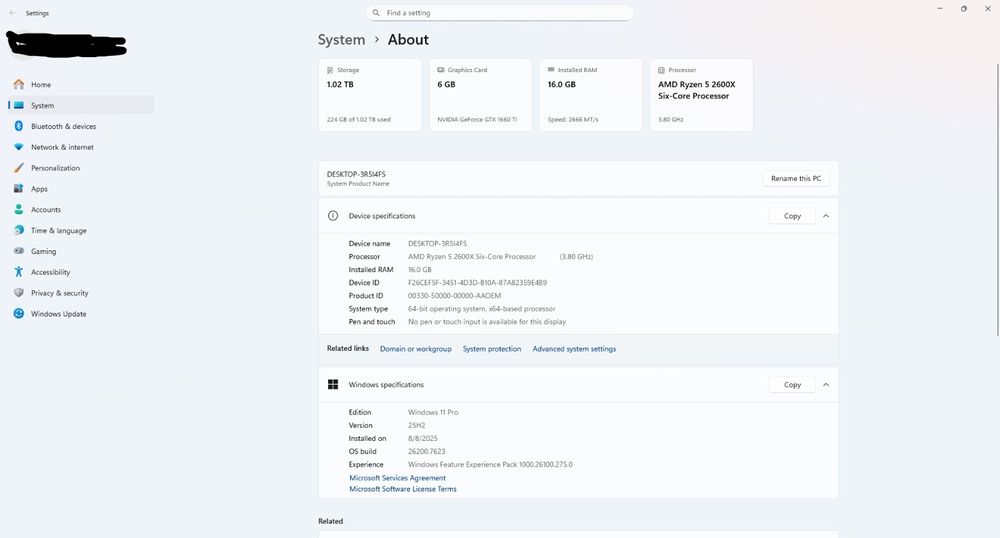This screenshot has height=538, width=1000.
Task: Open Time & language settings
Action: 58,231
